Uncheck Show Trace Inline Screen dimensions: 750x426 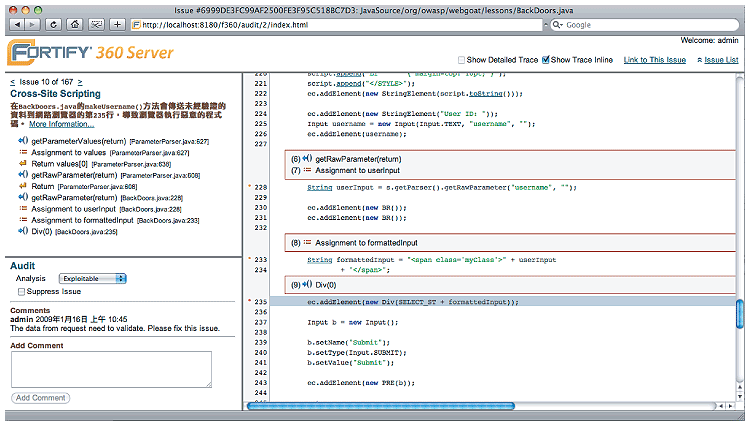coord(545,60)
